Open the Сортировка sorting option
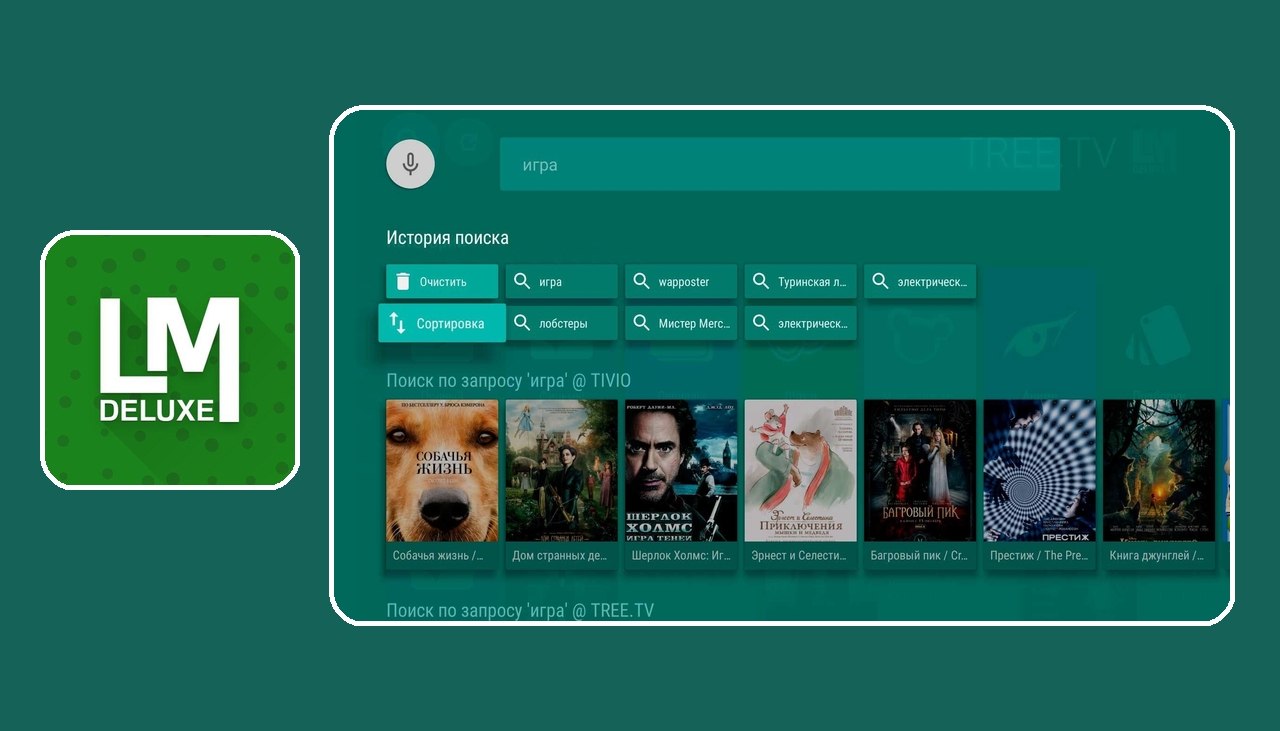The image size is (1280, 731). [442, 323]
